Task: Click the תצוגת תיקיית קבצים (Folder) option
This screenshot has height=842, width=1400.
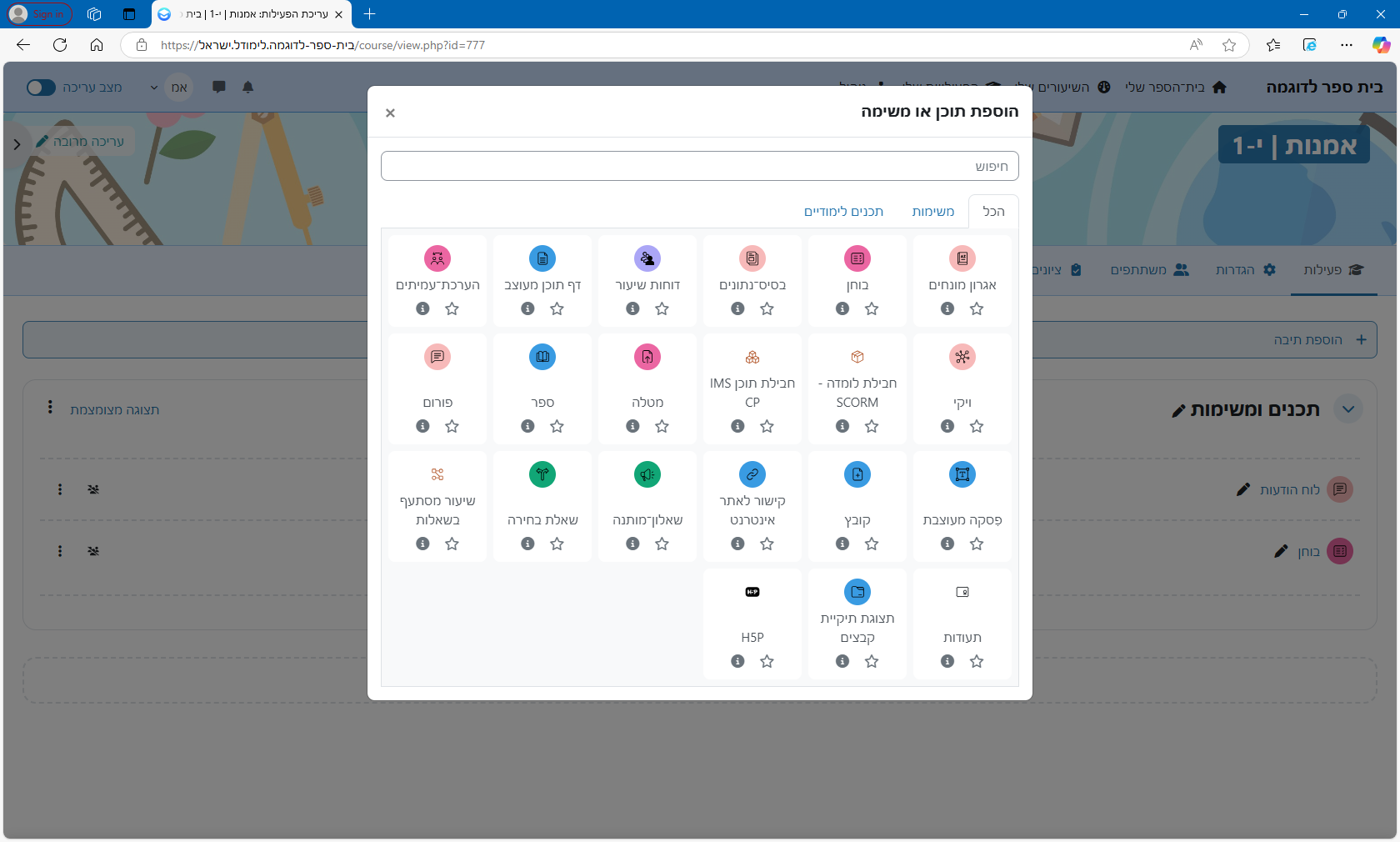Action: [857, 592]
